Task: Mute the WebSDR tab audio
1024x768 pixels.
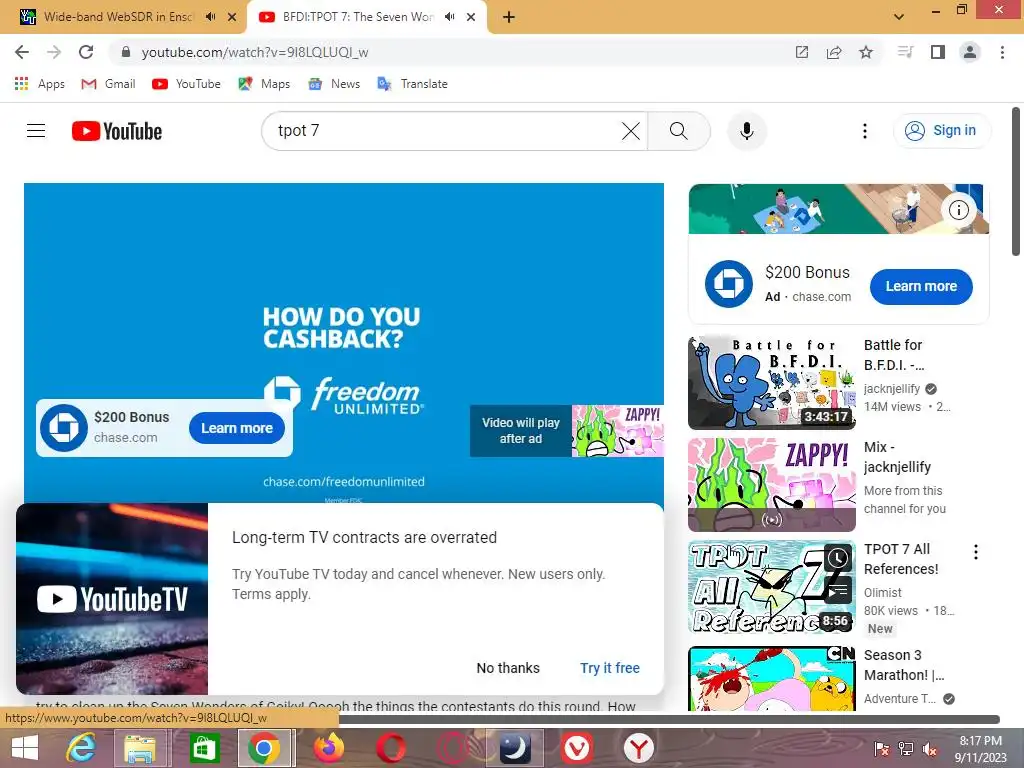Action: click(x=210, y=17)
